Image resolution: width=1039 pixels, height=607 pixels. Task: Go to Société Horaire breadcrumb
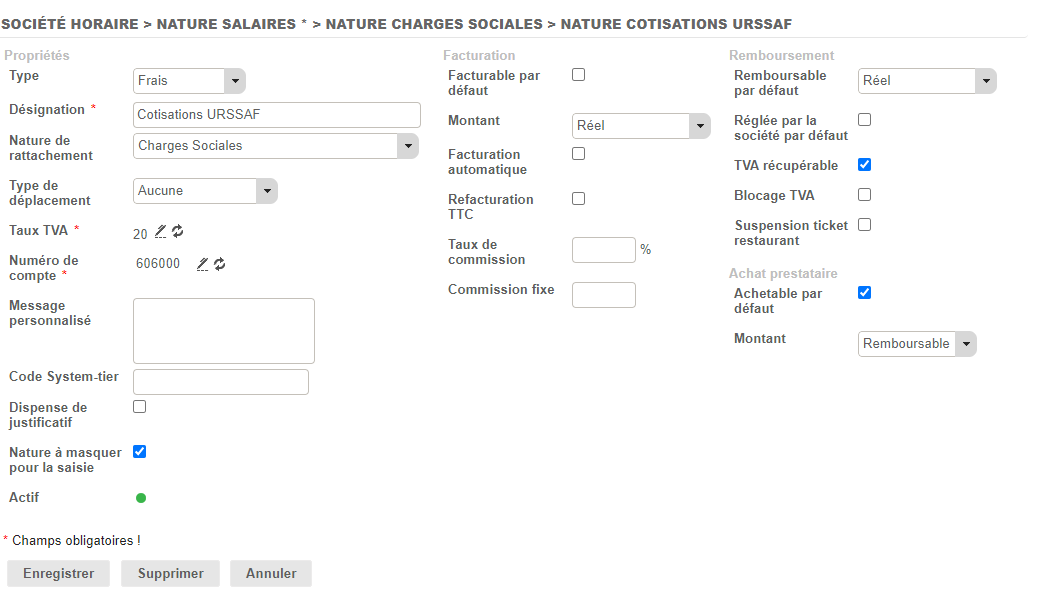[70, 24]
